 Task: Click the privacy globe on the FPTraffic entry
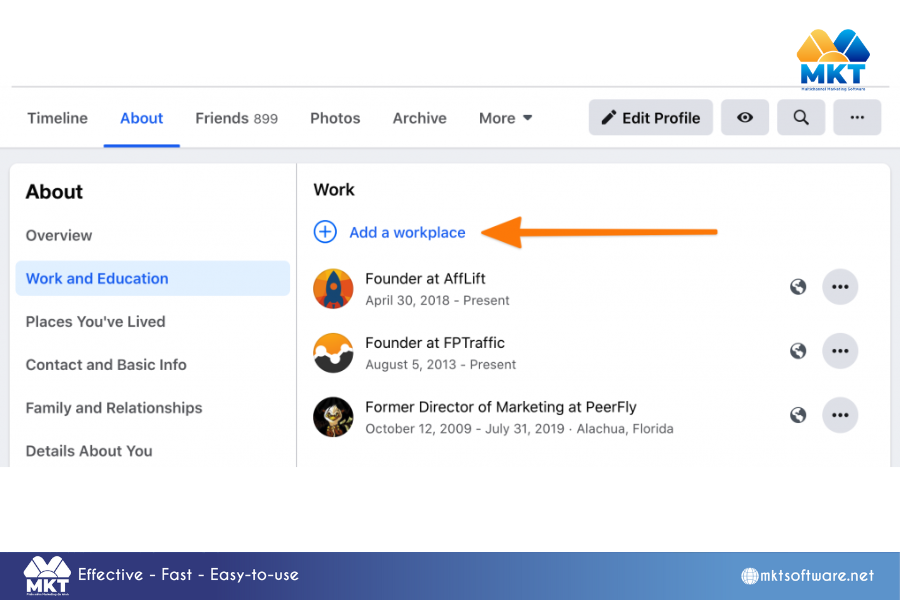tap(798, 351)
